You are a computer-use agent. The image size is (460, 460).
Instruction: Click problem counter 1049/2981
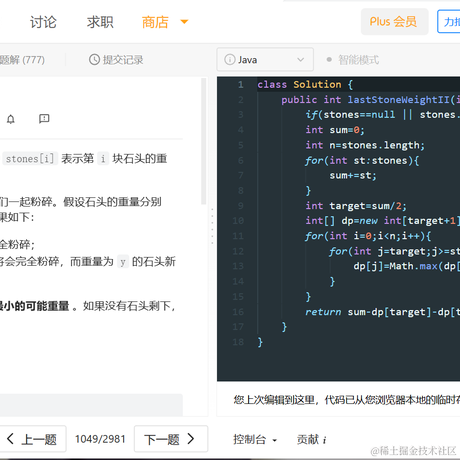click(100, 439)
